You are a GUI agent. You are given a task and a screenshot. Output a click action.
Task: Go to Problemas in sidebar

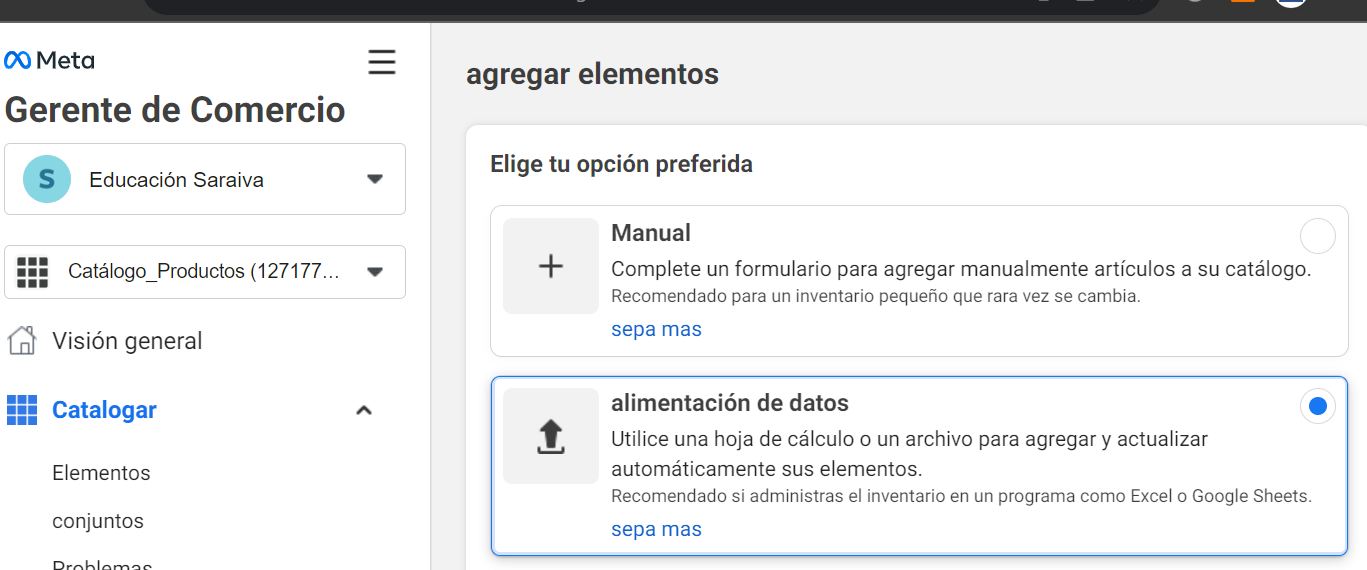tap(102, 565)
